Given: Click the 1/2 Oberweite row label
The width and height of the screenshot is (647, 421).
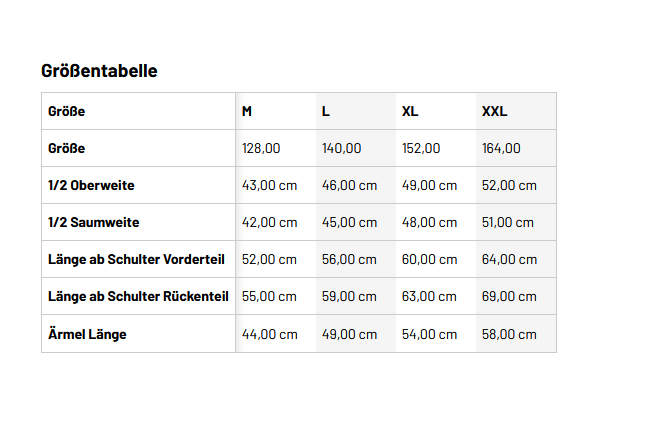Looking at the screenshot, I should (91, 185).
